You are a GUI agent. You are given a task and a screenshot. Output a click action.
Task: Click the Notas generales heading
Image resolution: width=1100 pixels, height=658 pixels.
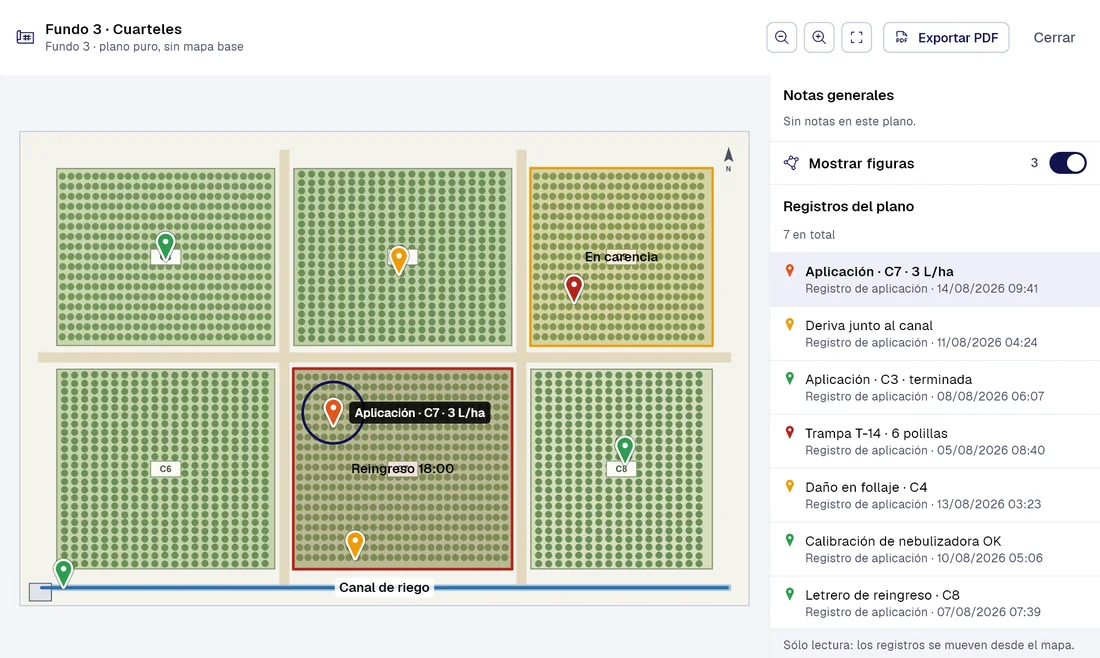click(x=838, y=95)
